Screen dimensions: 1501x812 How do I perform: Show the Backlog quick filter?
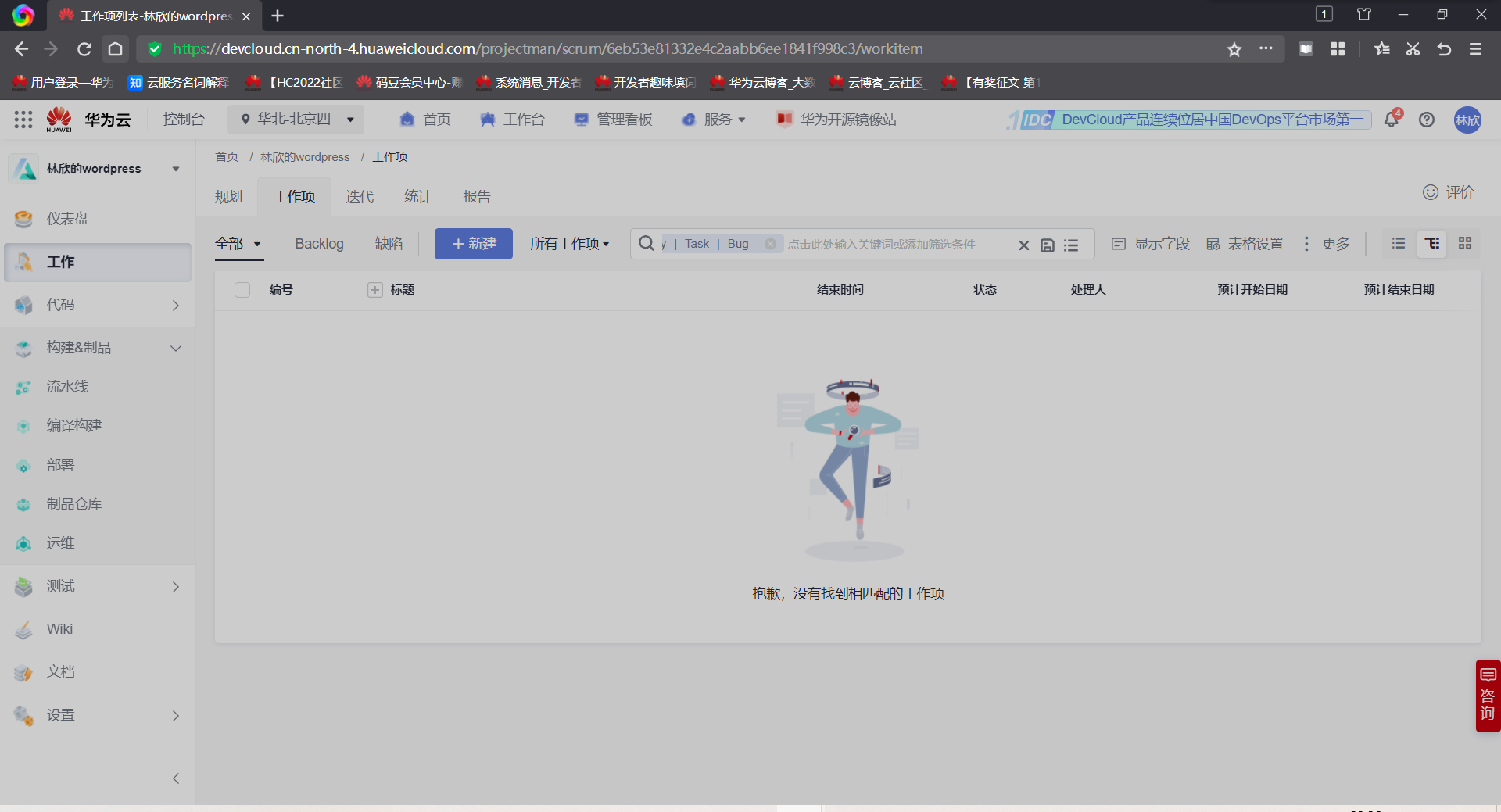tap(319, 244)
